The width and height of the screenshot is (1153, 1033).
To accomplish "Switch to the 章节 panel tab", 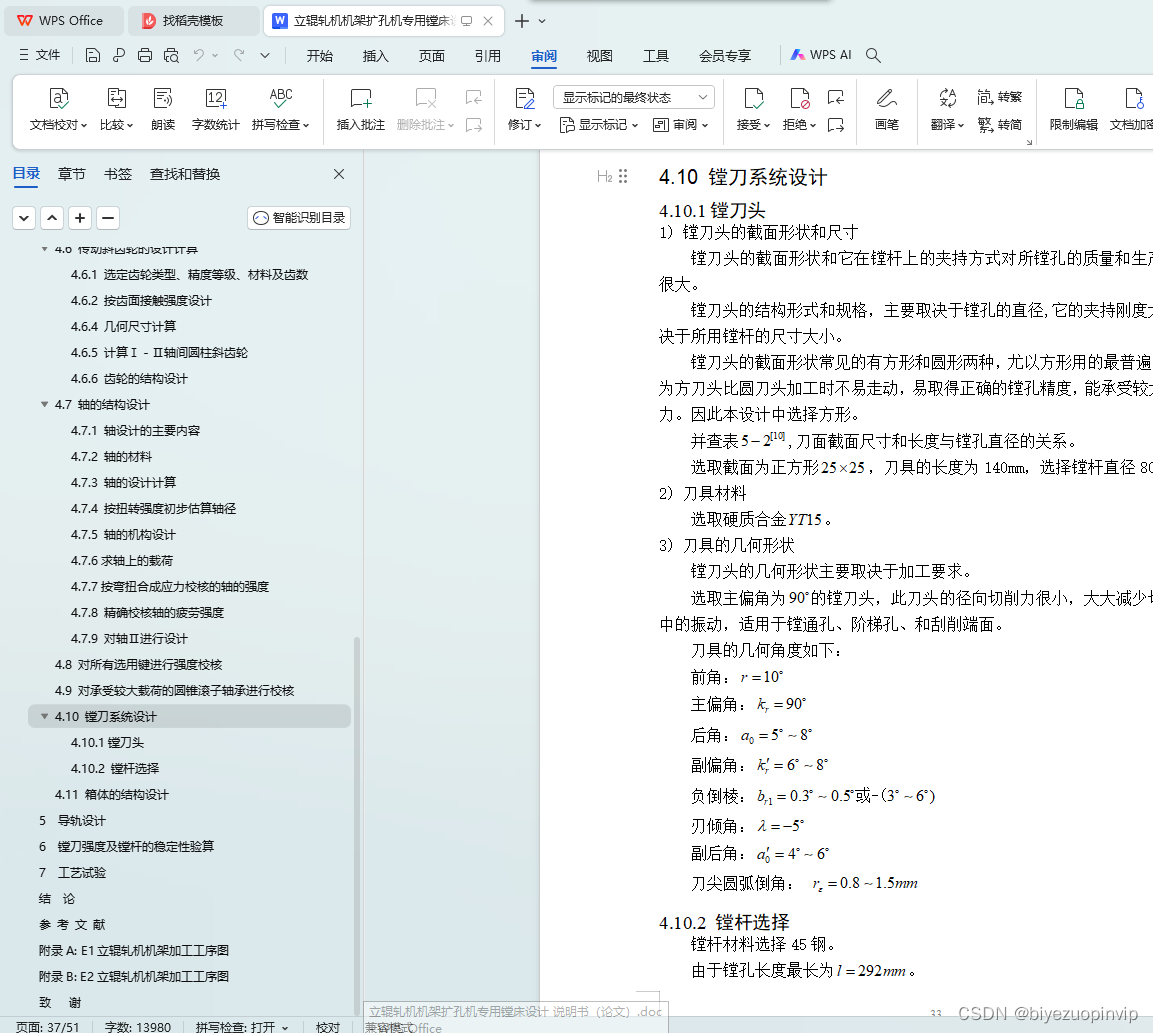I will [71, 174].
